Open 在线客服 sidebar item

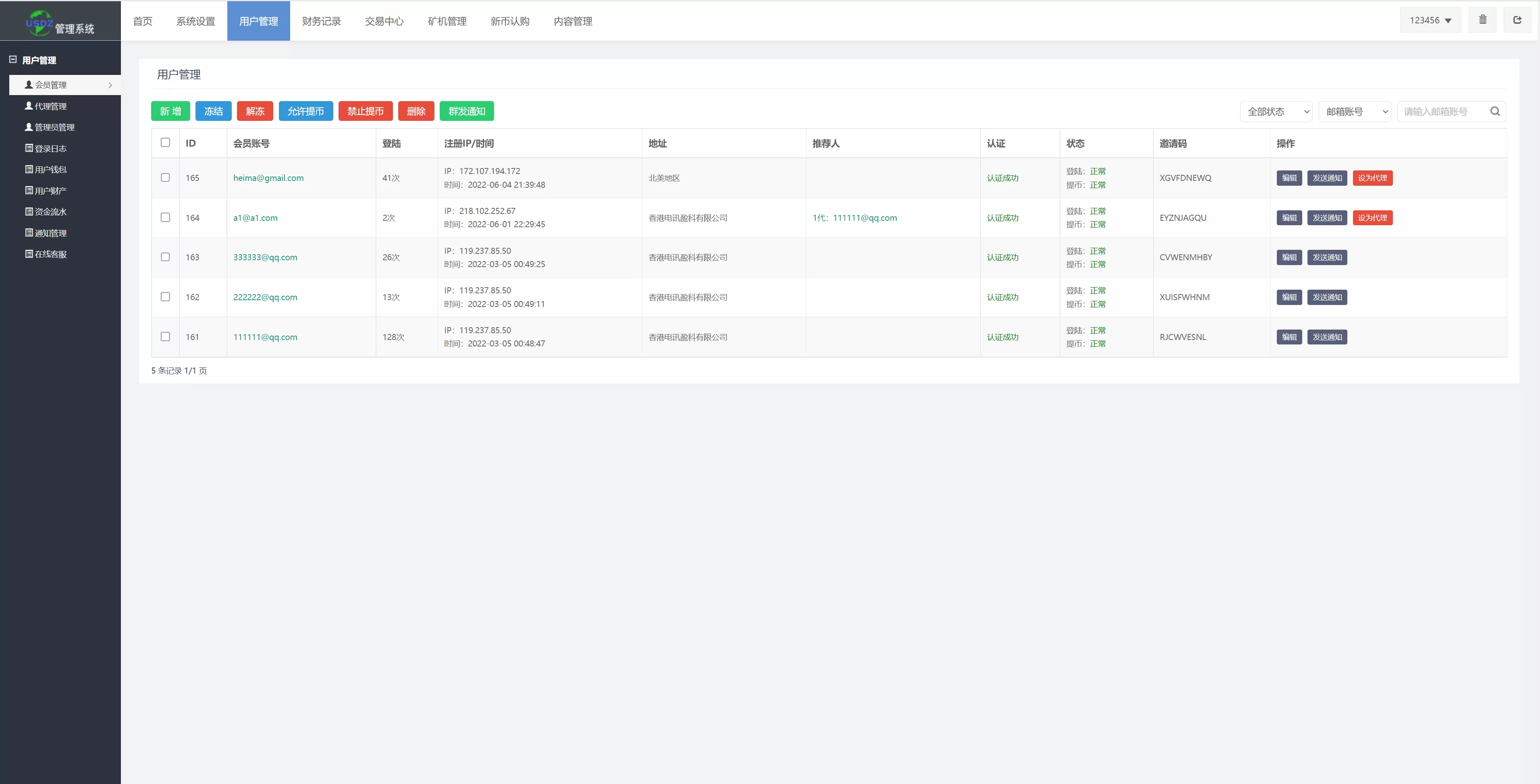(x=50, y=254)
